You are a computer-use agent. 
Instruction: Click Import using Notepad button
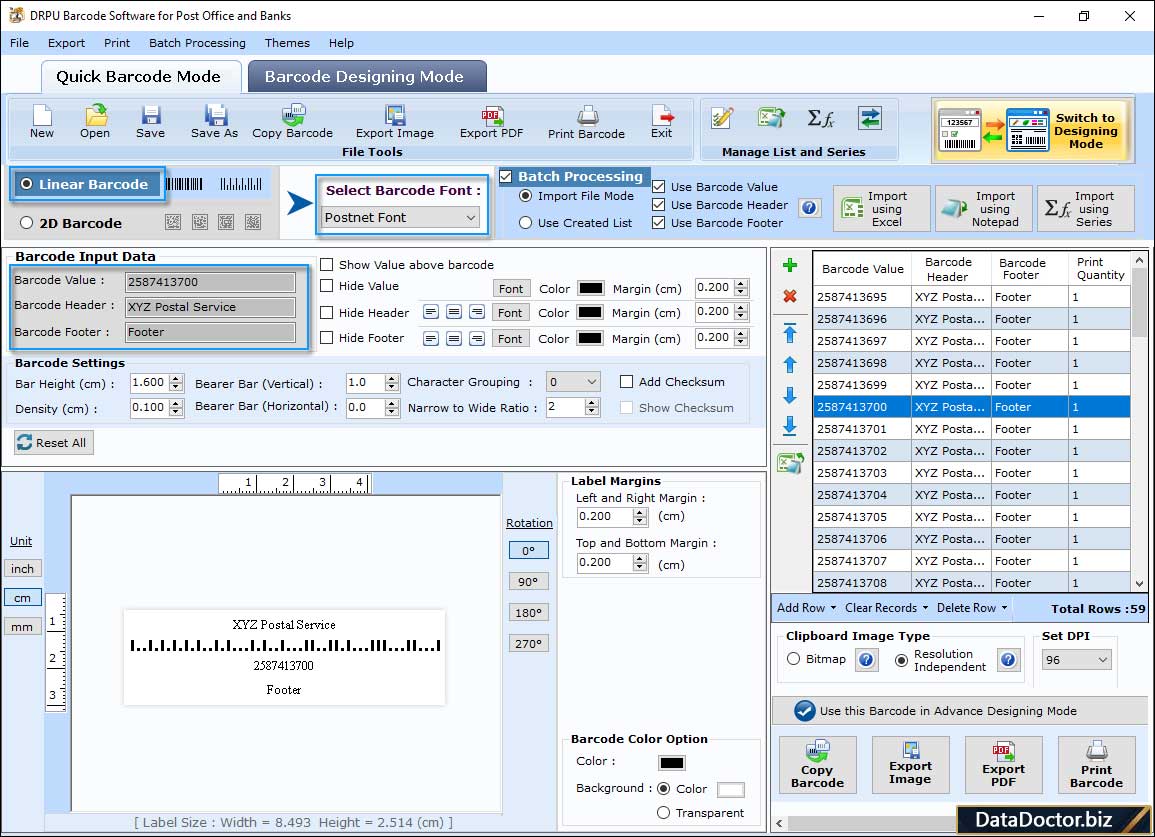[x=984, y=209]
